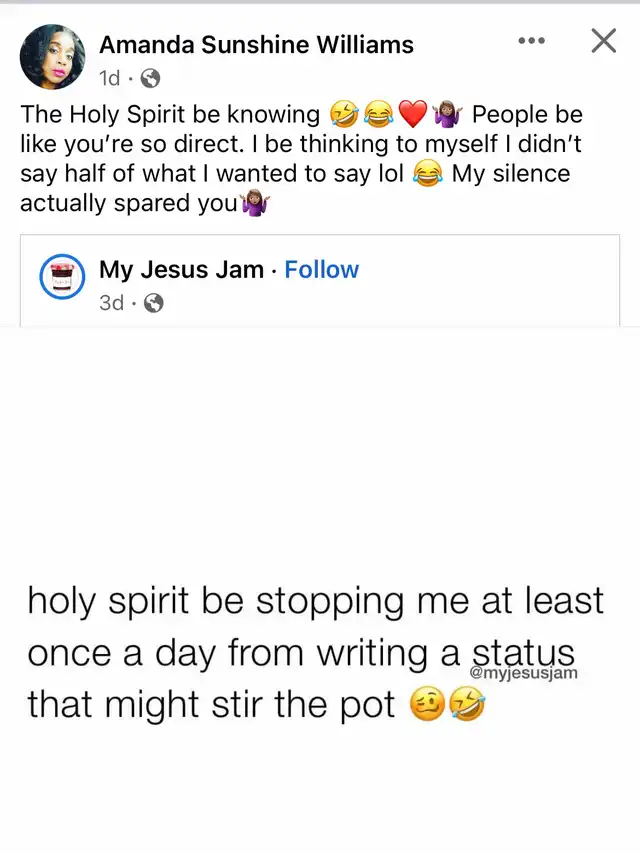This screenshot has height=853, width=640.
Task: Click the globe privacy icon beside 1d
Action: tap(150, 77)
